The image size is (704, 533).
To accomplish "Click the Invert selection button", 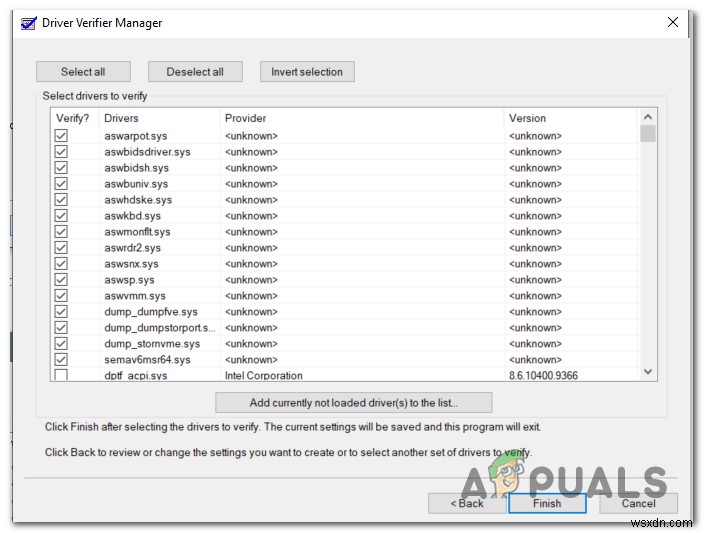I will tap(307, 72).
